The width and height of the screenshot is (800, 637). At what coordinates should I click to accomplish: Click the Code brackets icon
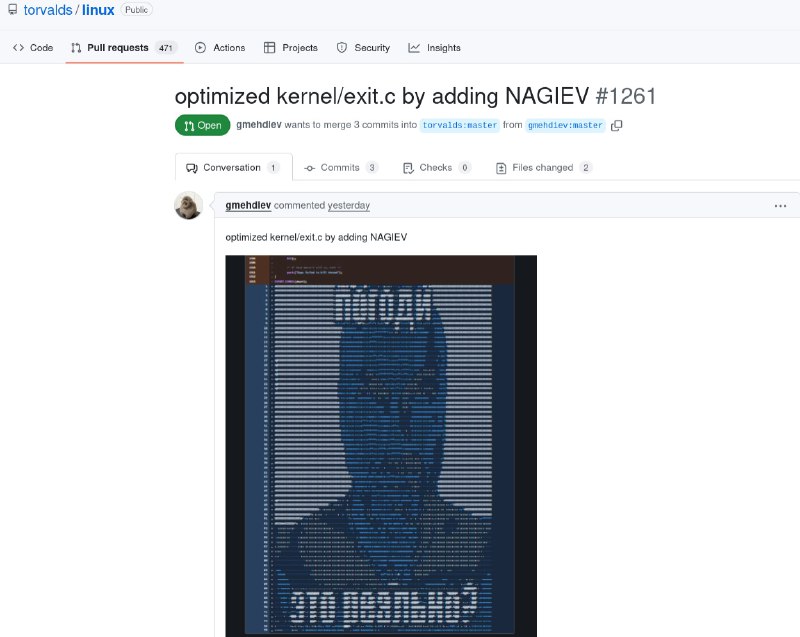coord(18,47)
